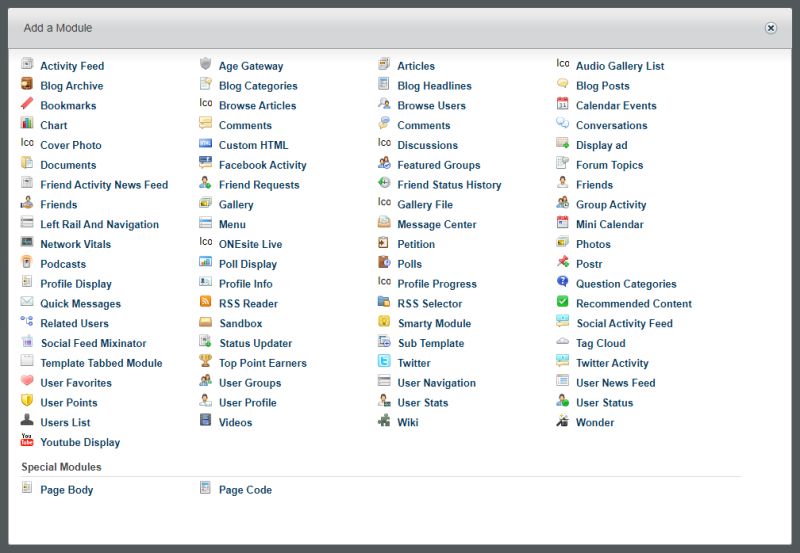This screenshot has width=800, height=553.
Task: Click the Tag Cloud icon
Action: 563,341
